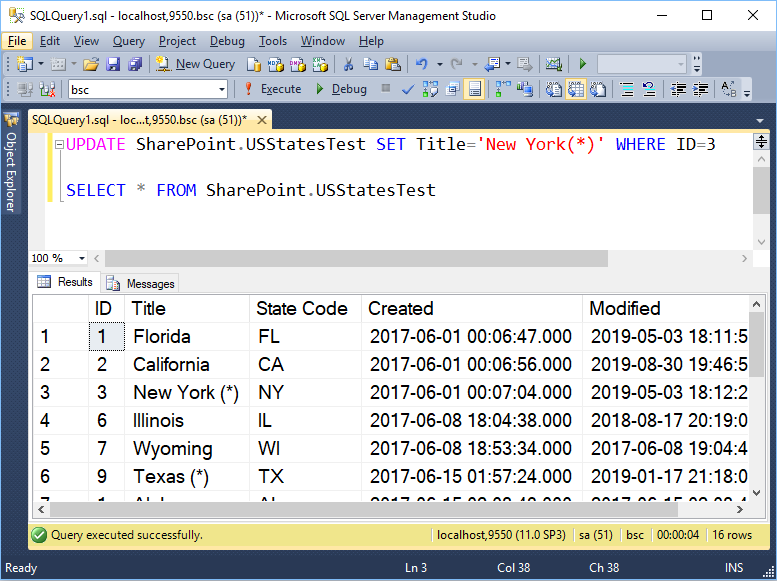777x581 pixels.
Task: Toggle IntelliSense Enabled button
Action: pyautogui.click(x=474, y=89)
